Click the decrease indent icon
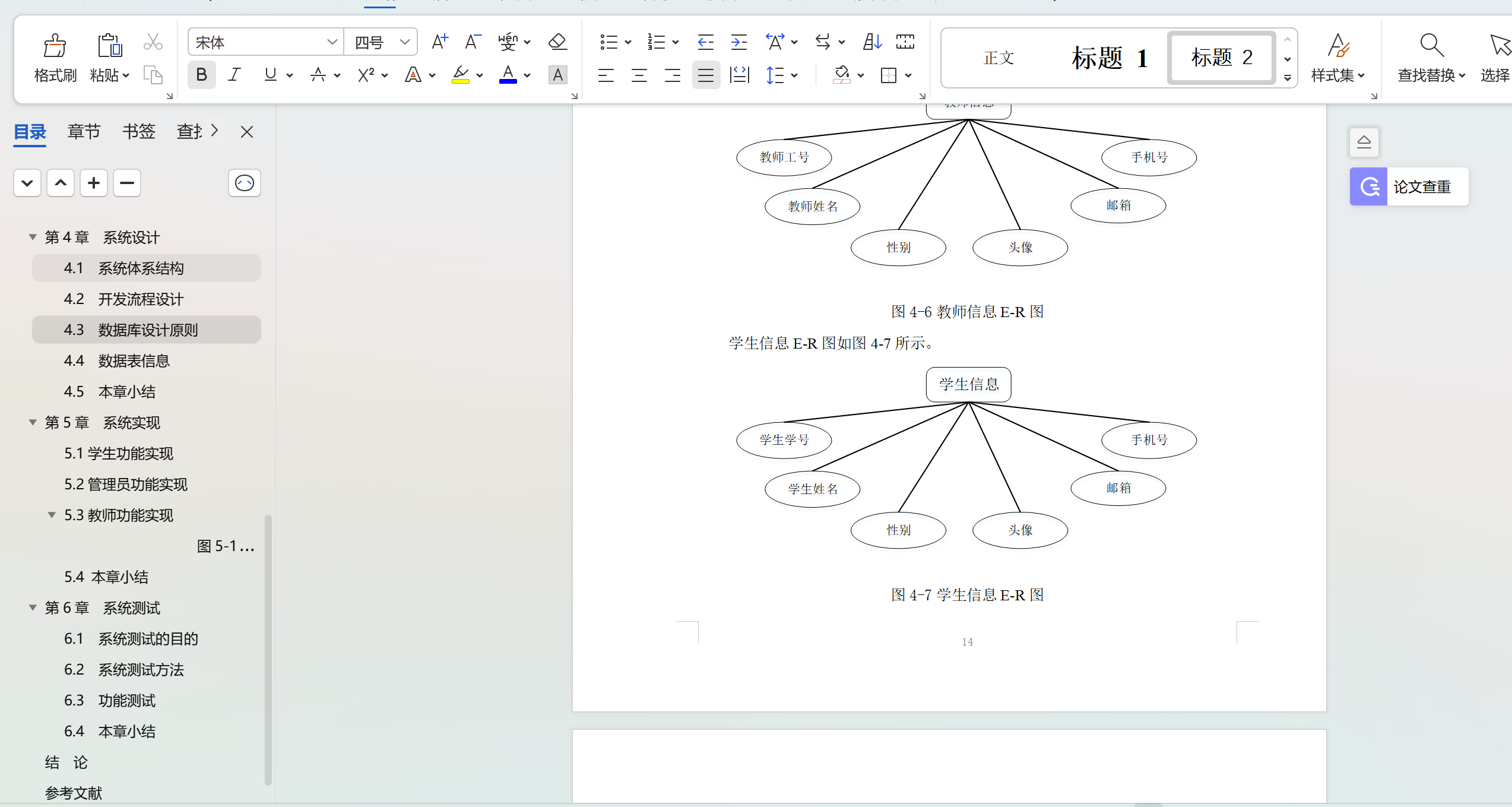Image resolution: width=1512 pixels, height=807 pixels. [705, 42]
